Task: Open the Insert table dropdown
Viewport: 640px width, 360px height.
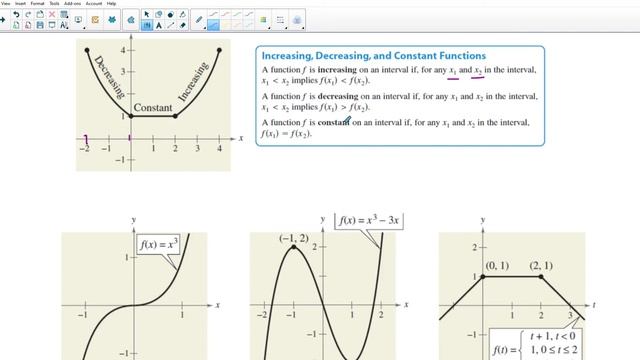Action: coord(64,15)
